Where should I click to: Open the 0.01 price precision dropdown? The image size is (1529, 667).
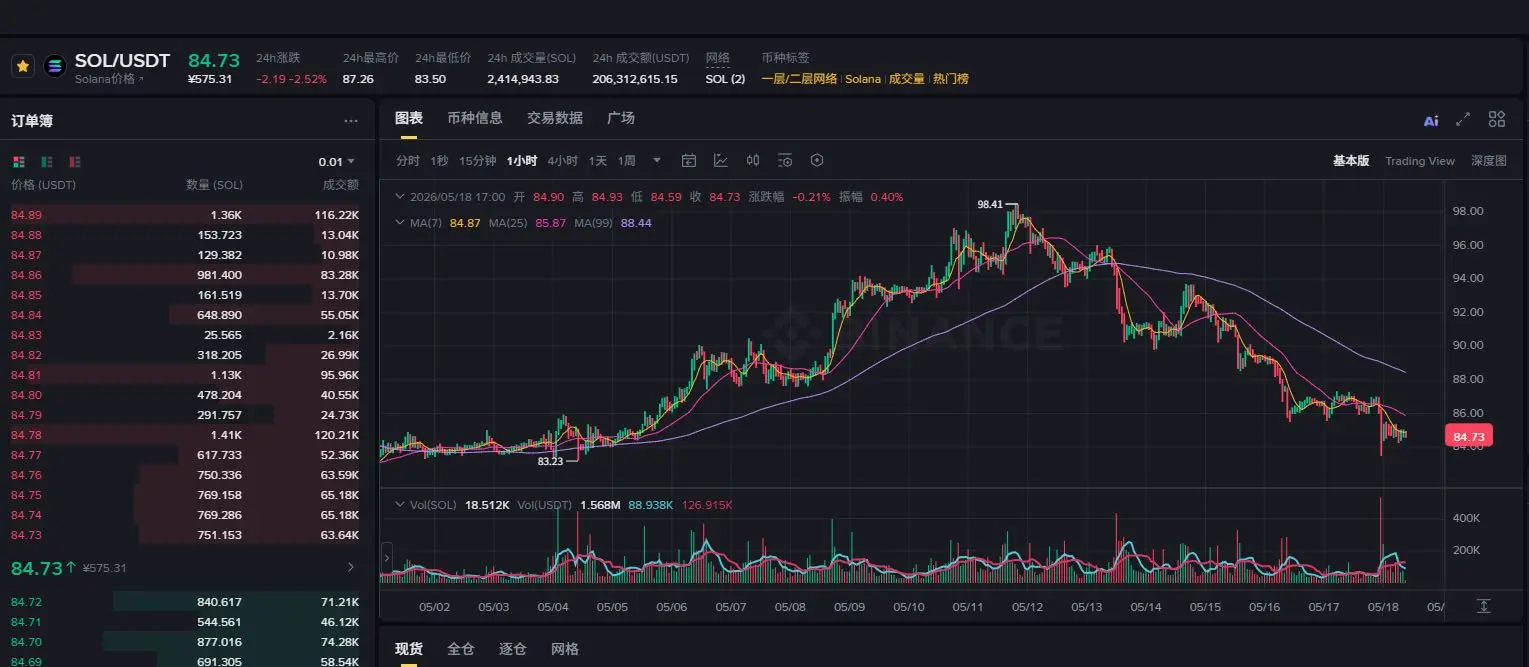337,162
